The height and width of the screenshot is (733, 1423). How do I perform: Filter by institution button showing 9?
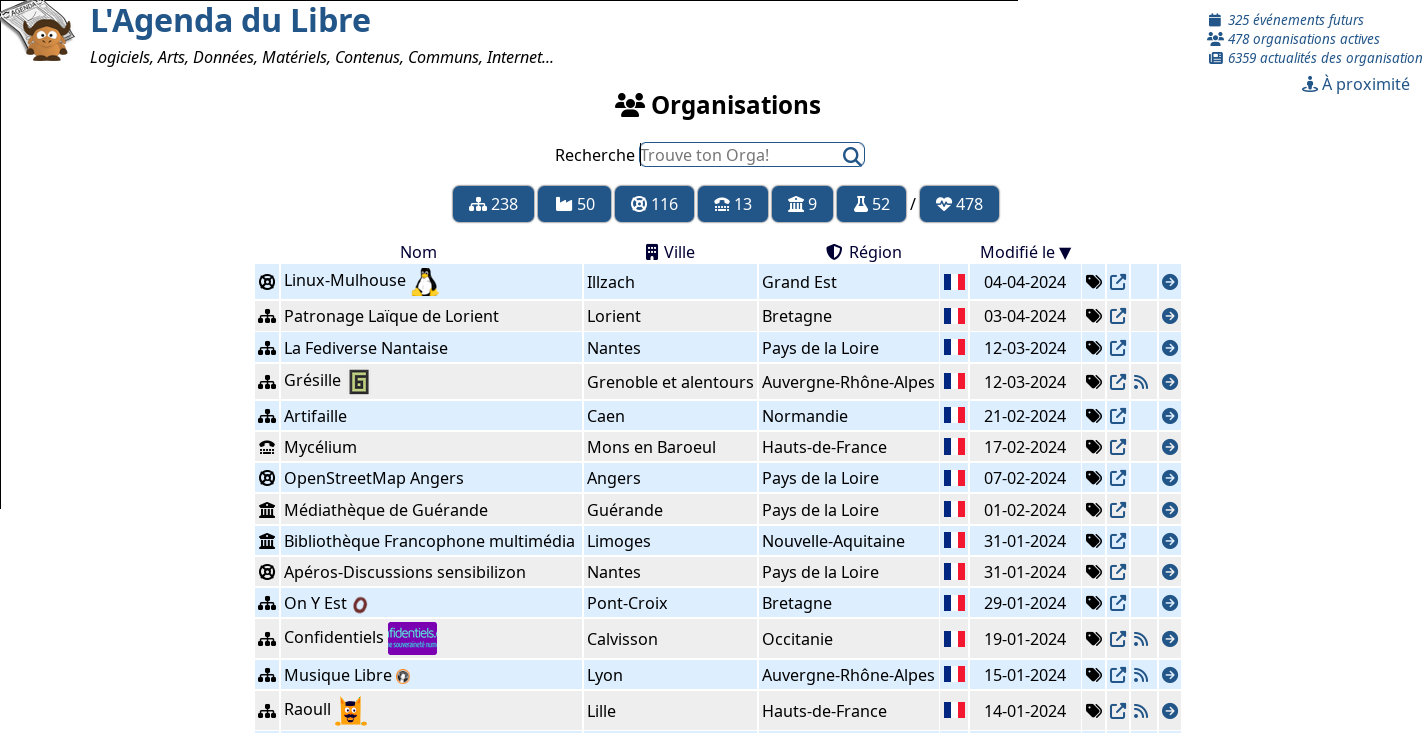click(802, 204)
